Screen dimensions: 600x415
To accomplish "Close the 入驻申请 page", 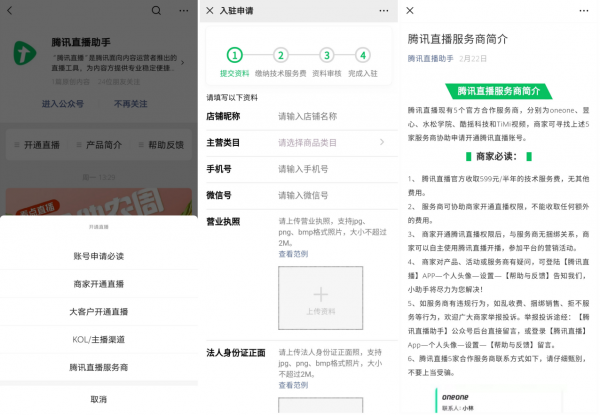I will click(210, 11).
